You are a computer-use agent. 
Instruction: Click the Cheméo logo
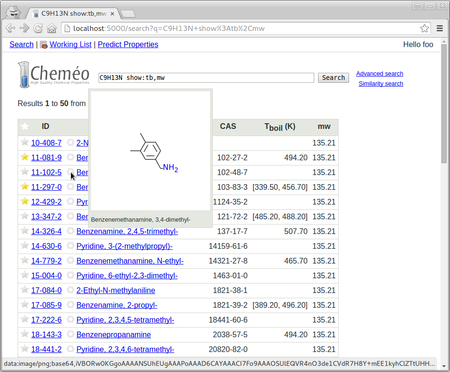[x=53, y=75]
